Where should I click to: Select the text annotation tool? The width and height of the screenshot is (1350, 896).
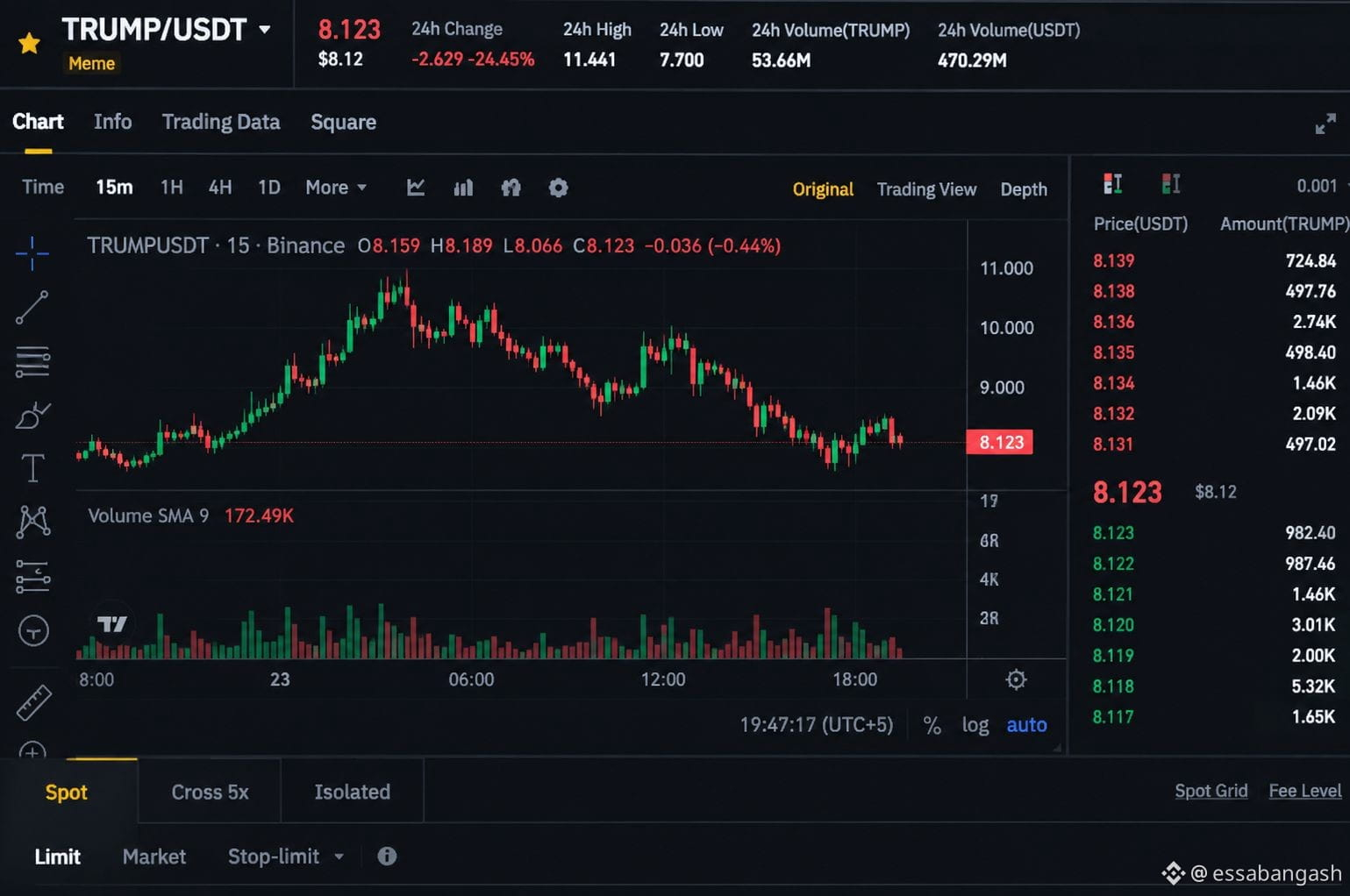click(x=32, y=468)
